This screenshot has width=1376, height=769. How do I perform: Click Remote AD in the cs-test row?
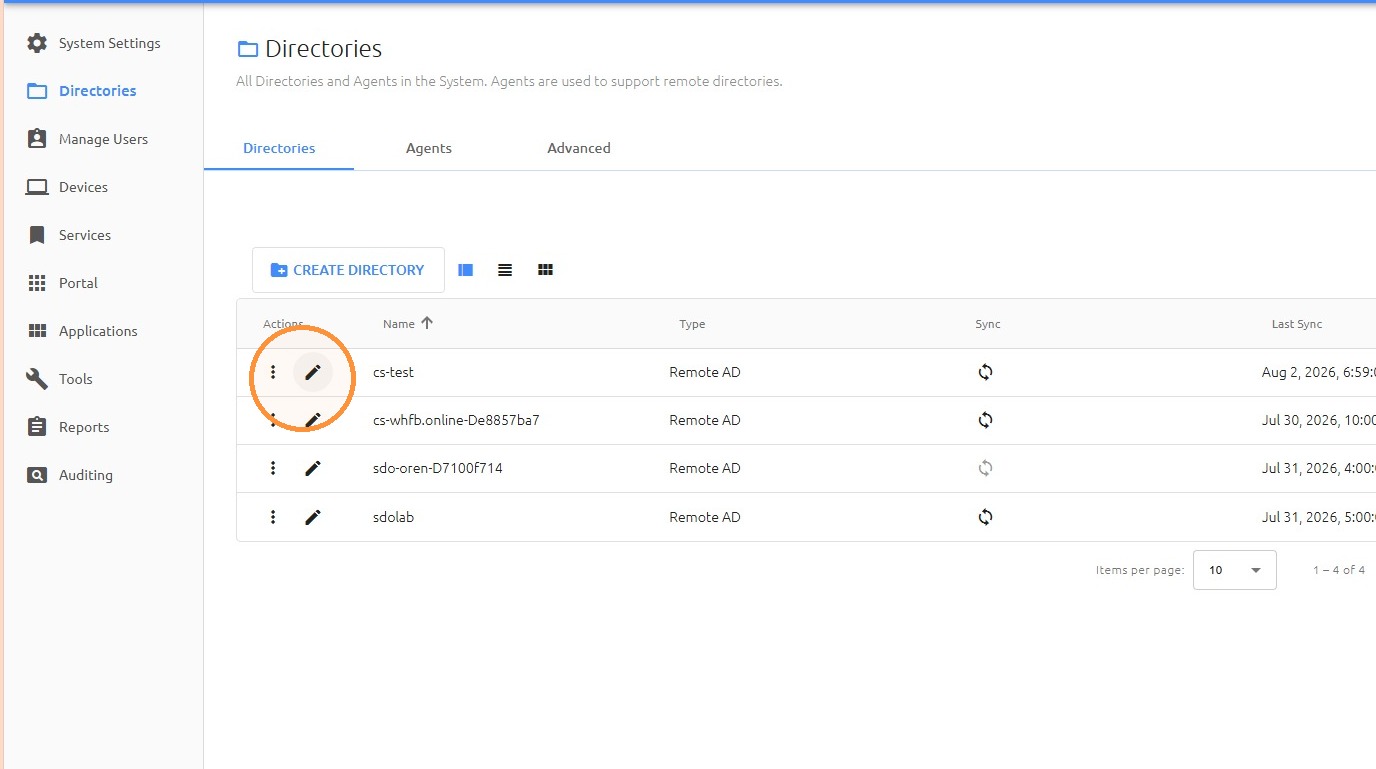(705, 372)
